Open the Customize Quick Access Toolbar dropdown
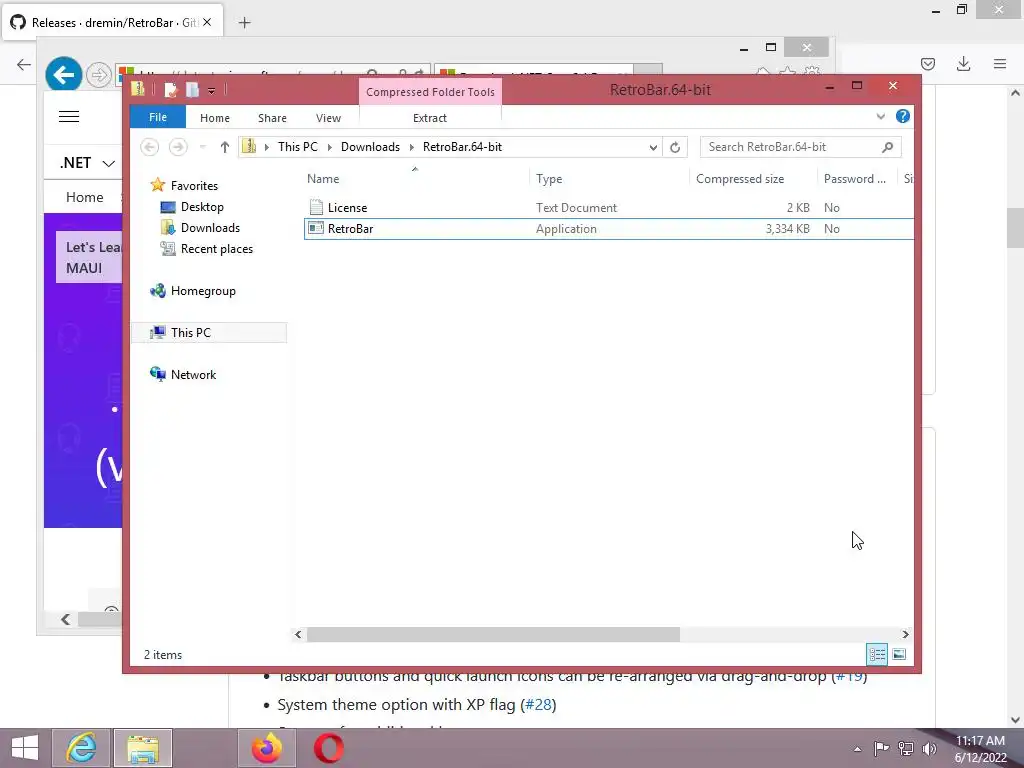1024x768 pixels. 212,91
